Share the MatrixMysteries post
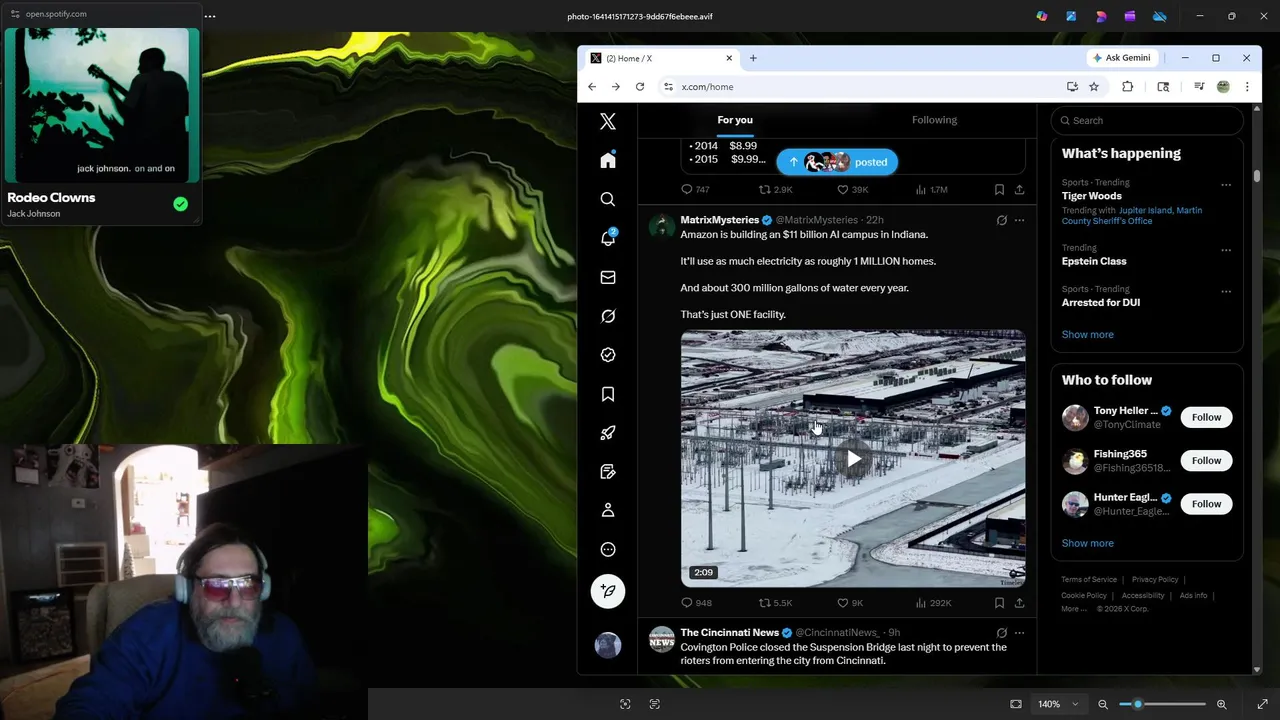Image resolution: width=1280 pixels, height=720 pixels. [1019, 603]
